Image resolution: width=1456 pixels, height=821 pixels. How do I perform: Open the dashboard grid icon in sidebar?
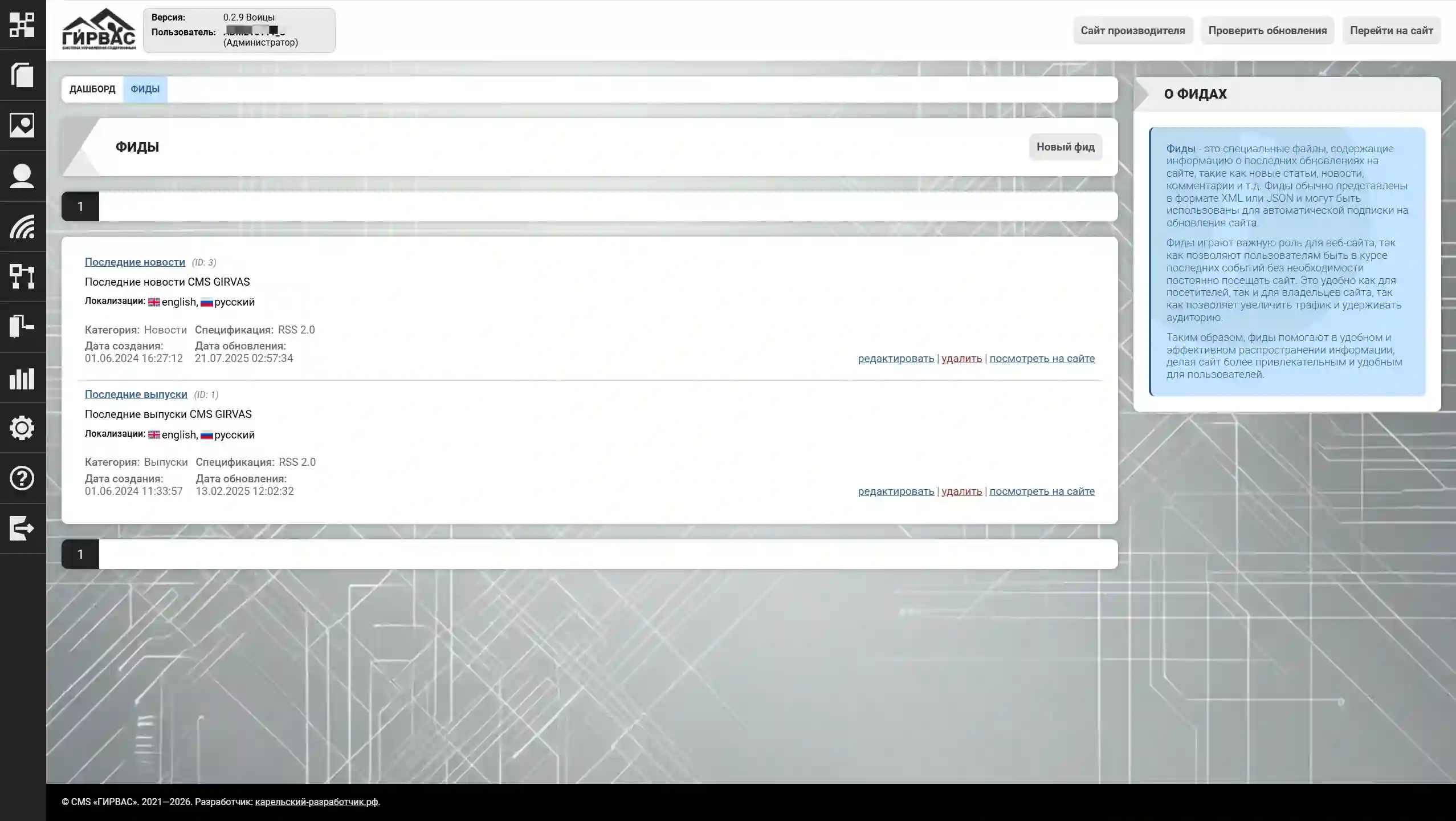tap(22, 25)
